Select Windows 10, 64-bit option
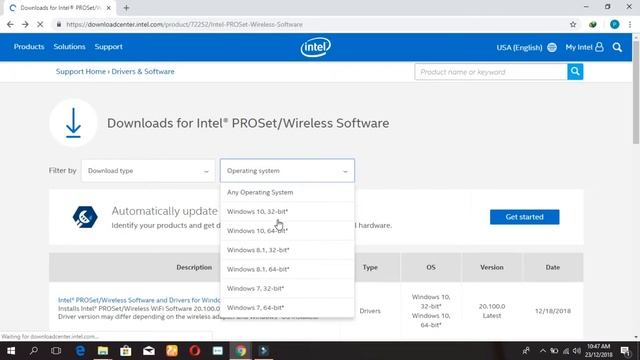The width and height of the screenshot is (640, 360). coord(287,231)
